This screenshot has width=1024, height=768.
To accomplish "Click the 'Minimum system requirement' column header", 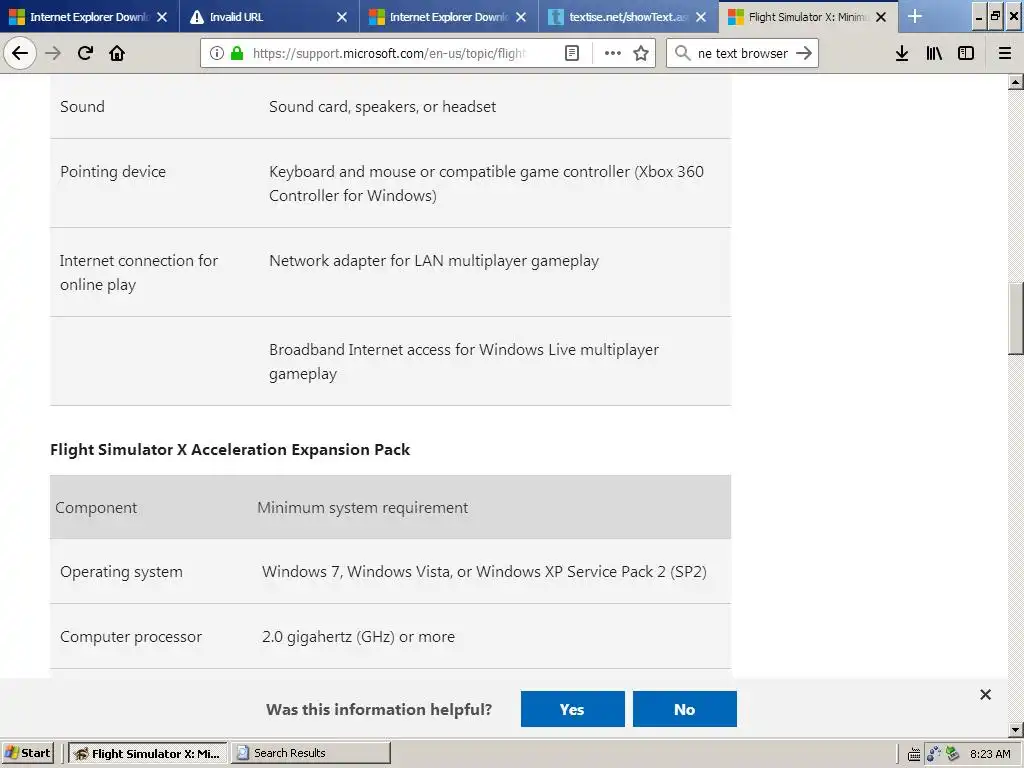I will 362,507.
